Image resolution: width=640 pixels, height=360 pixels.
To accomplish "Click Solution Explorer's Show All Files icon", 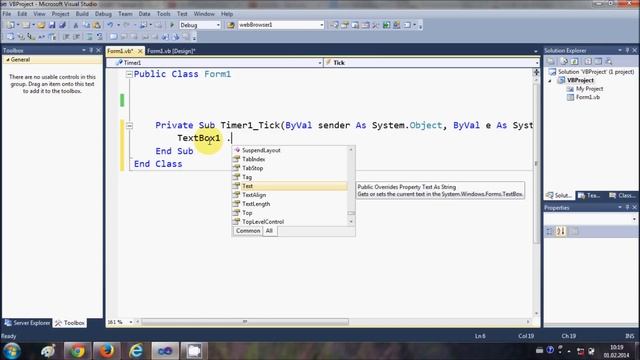I will pos(564,61).
